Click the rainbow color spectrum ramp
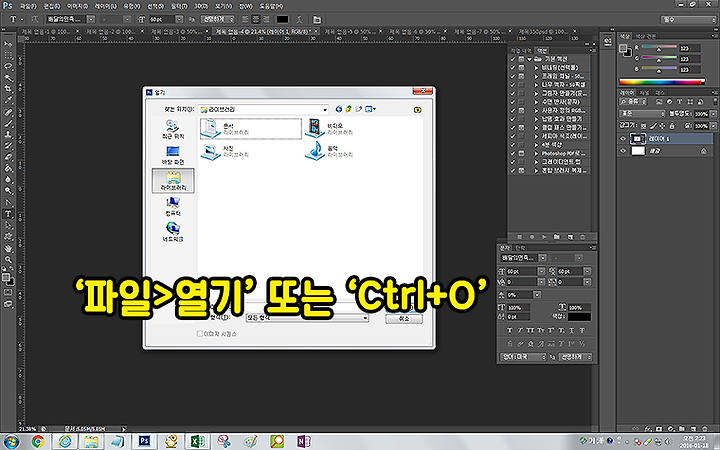The image size is (720, 450). [x=662, y=82]
